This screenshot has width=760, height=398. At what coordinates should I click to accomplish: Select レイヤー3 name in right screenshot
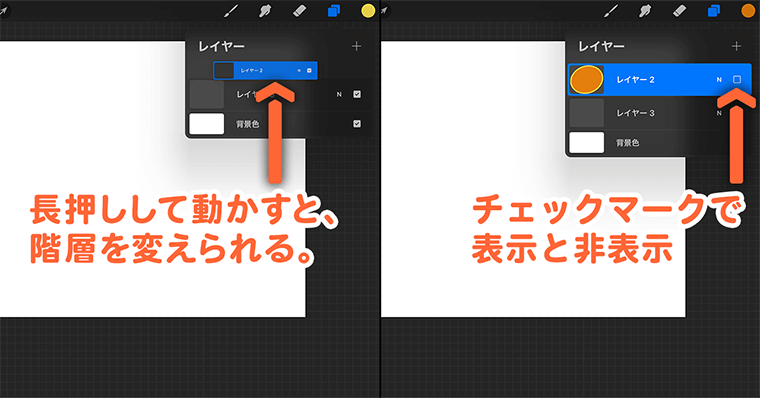[635, 113]
